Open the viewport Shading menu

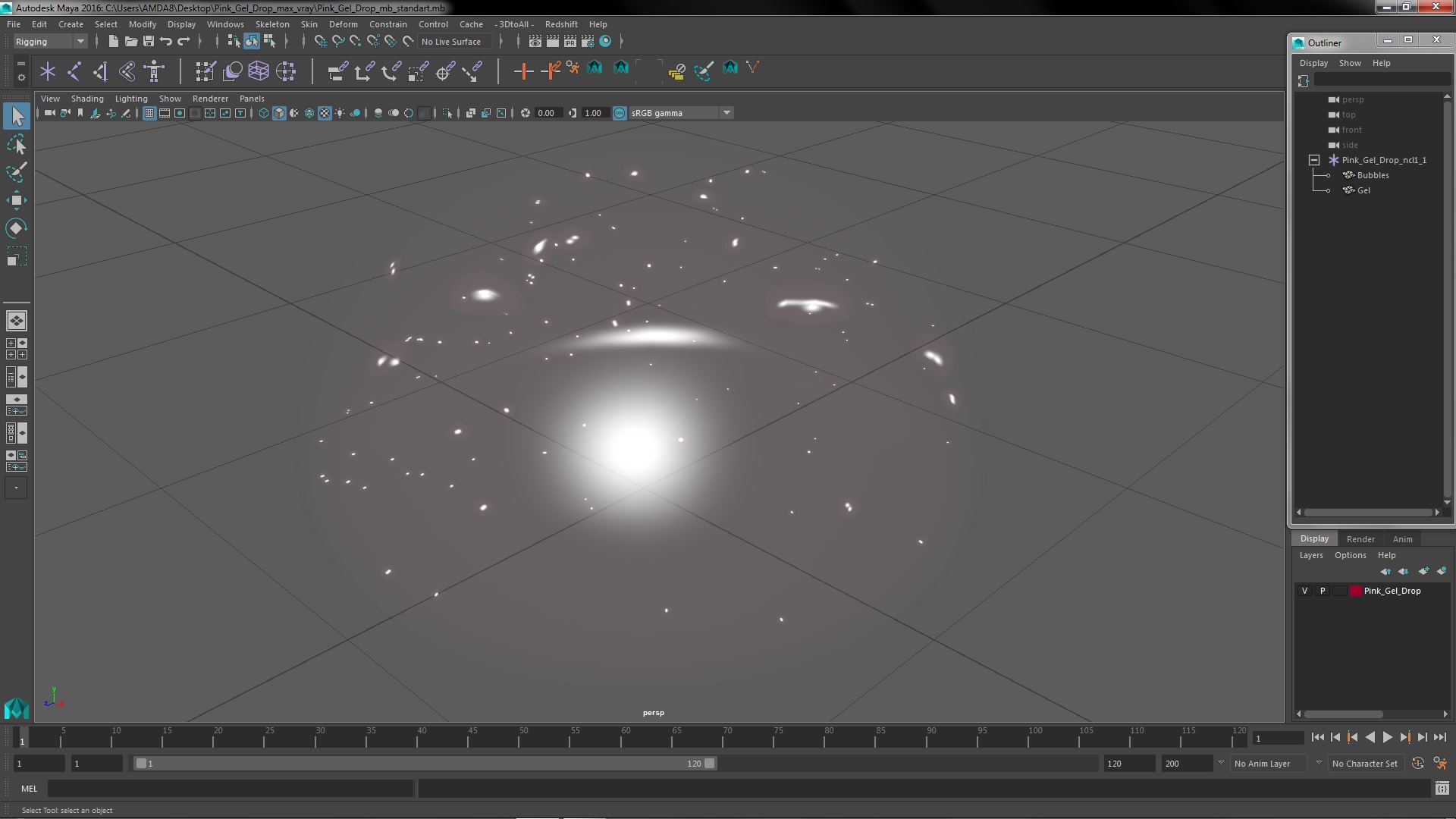click(x=87, y=99)
